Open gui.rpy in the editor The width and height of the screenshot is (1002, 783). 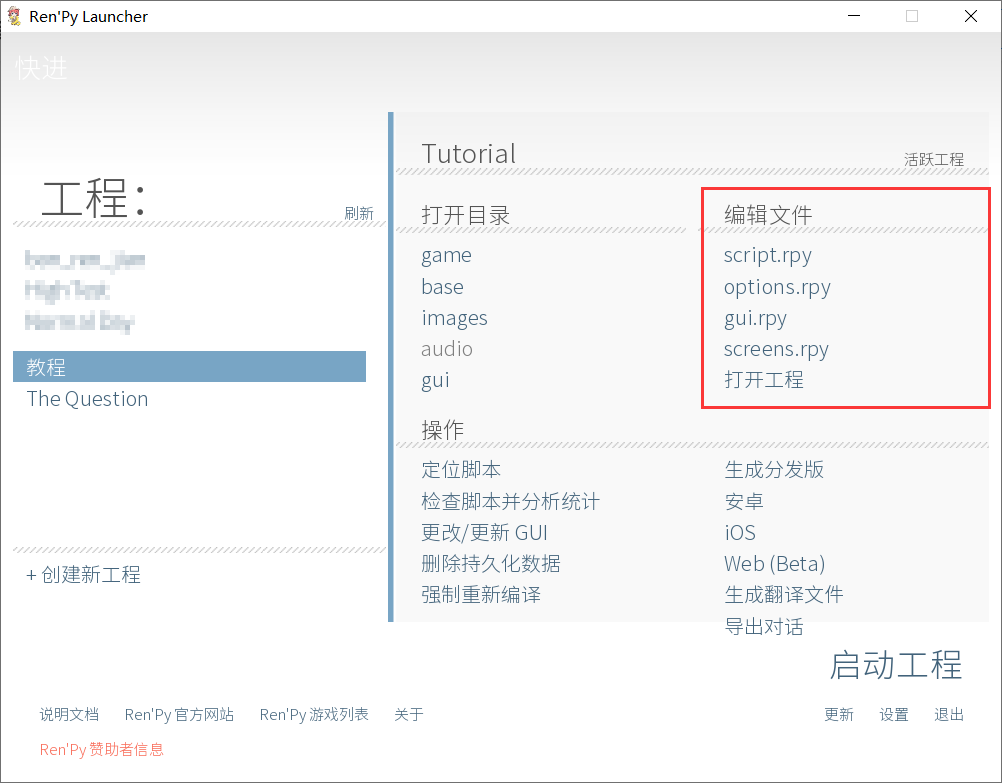756,318
